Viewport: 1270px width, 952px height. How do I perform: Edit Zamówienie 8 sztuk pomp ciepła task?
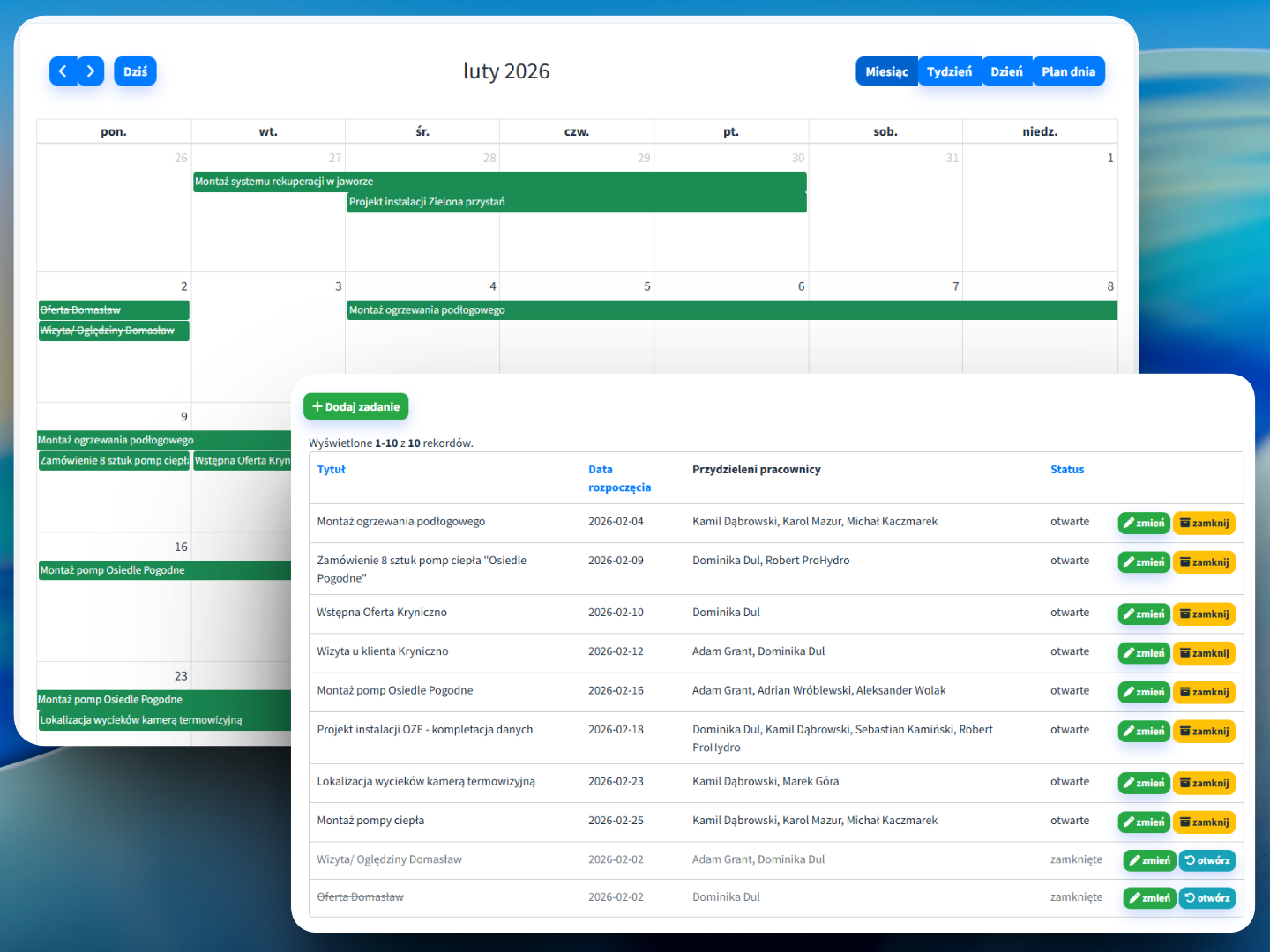pos(1144,562)
